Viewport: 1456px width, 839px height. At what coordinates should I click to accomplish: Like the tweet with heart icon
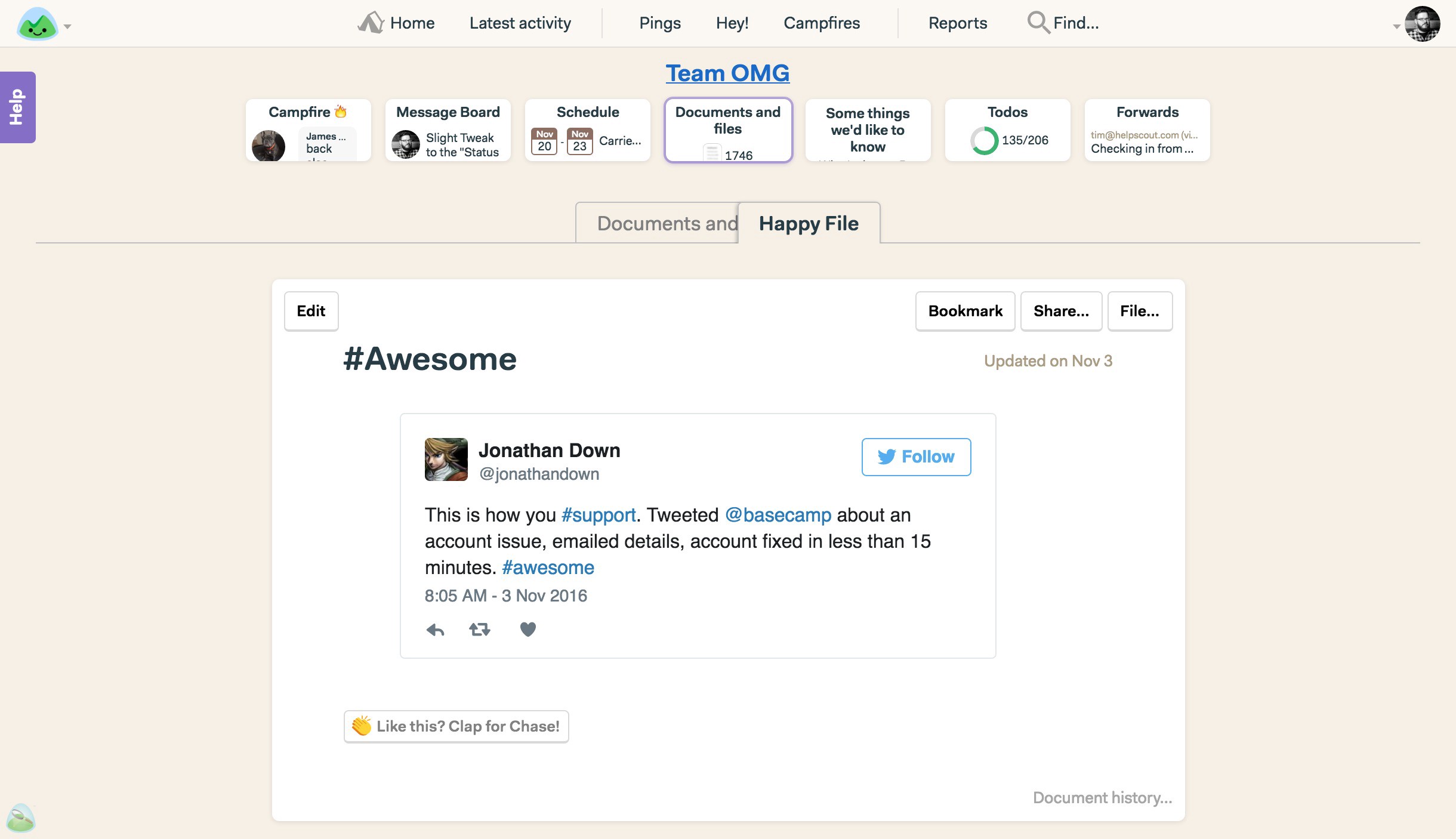coord(528,630)
